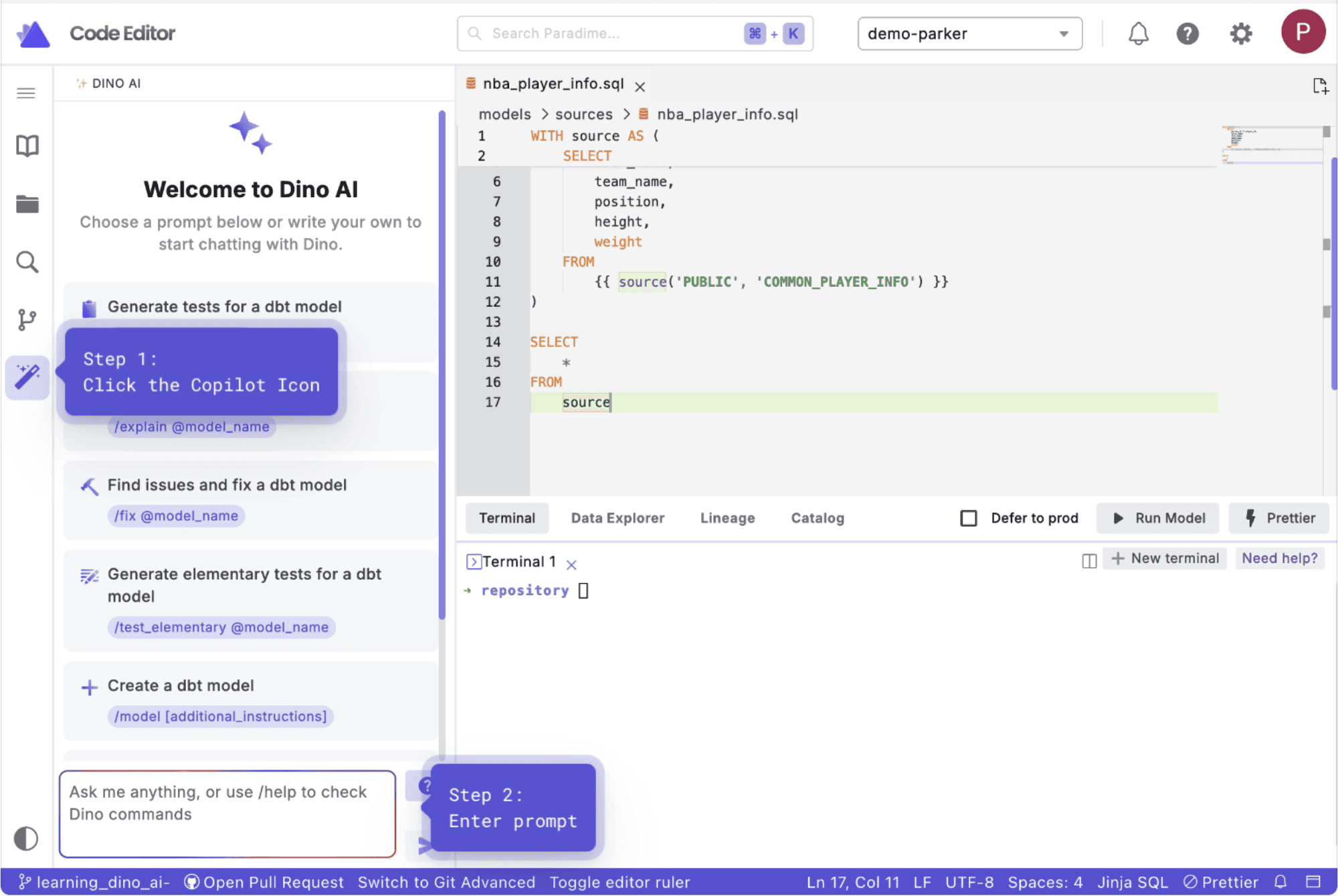Image resolution: width=1338 pixels, height=896 pixels.
Task: Click Switch to Git Advanced
Action: point(446,882)
